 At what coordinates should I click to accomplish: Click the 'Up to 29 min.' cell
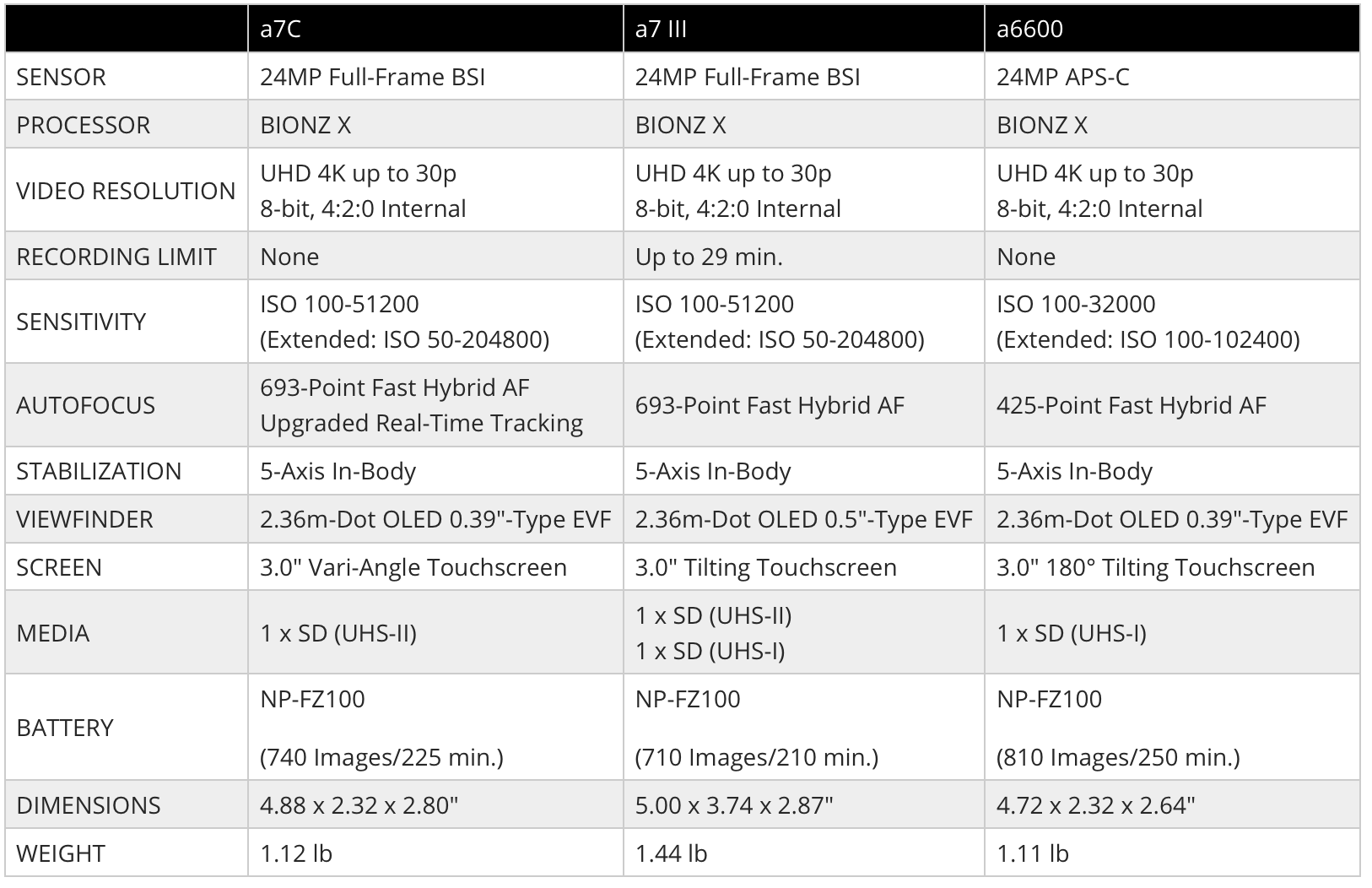click(x=804, y=257)
